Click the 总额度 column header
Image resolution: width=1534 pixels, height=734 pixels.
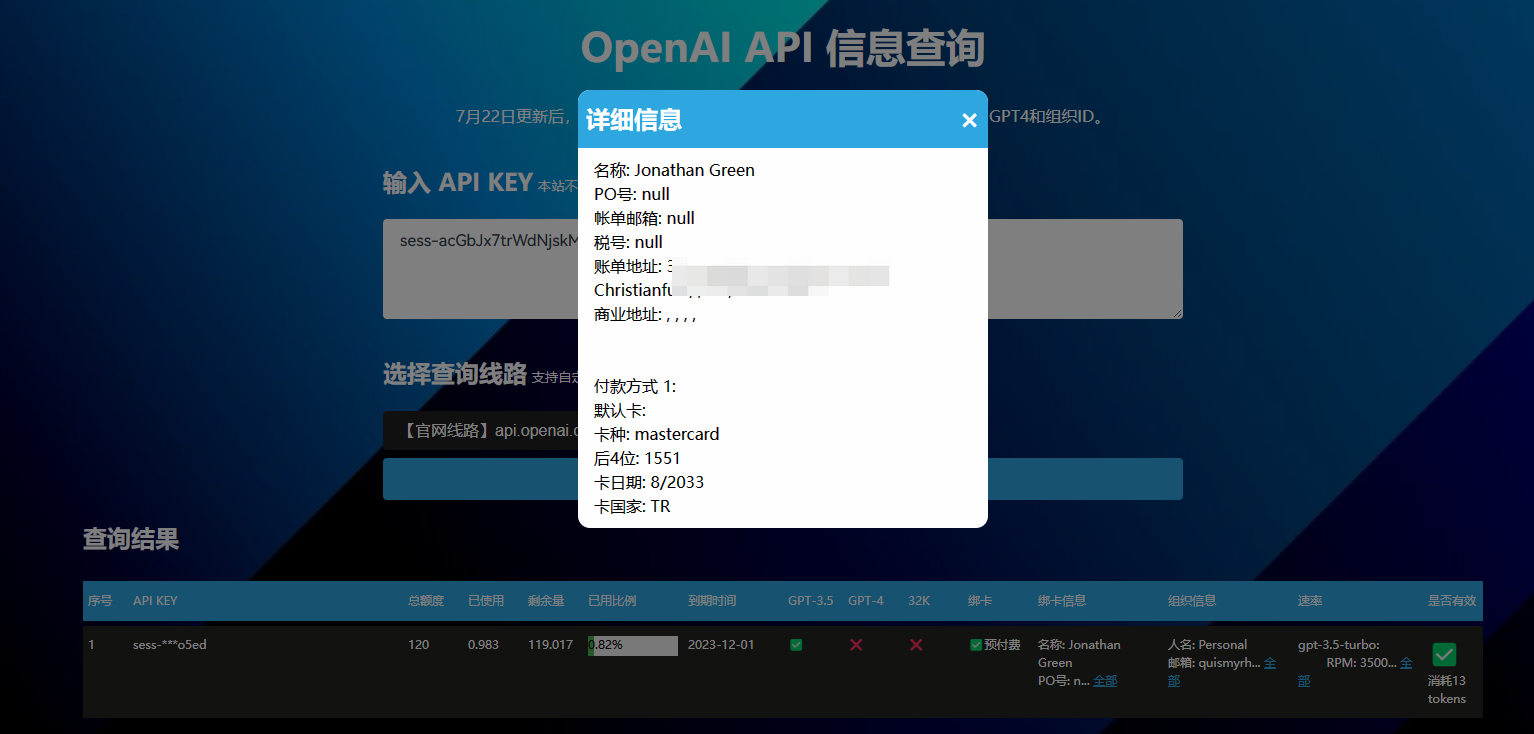click(426, 601)
